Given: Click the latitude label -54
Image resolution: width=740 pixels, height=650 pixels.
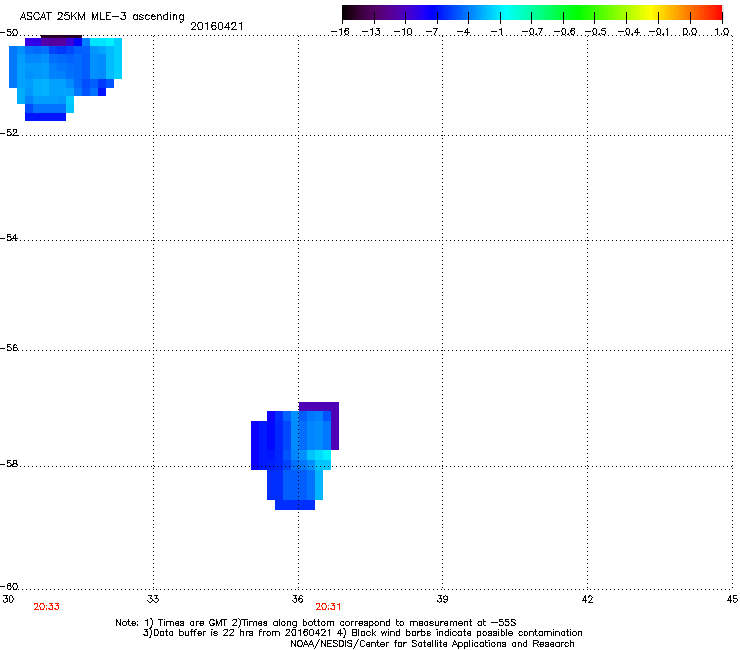Looking at the screenshot, I should pyautogui.click(x=9, y=237).
